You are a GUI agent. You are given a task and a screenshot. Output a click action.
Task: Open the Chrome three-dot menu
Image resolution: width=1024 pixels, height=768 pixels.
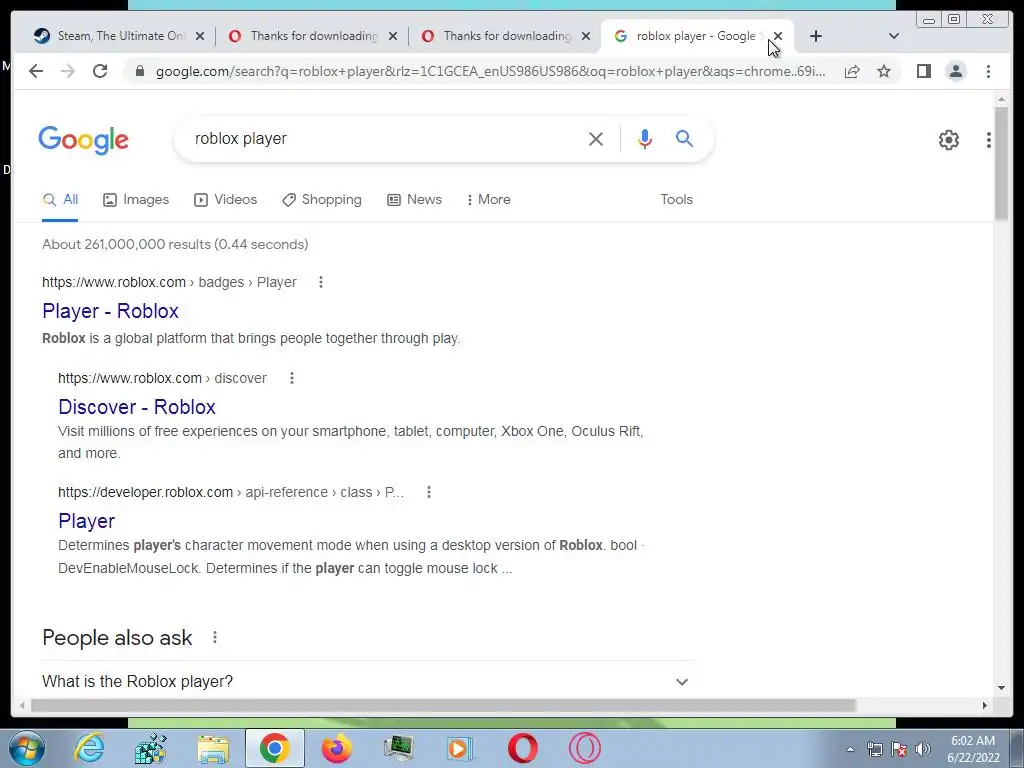(x=988, y=71)
